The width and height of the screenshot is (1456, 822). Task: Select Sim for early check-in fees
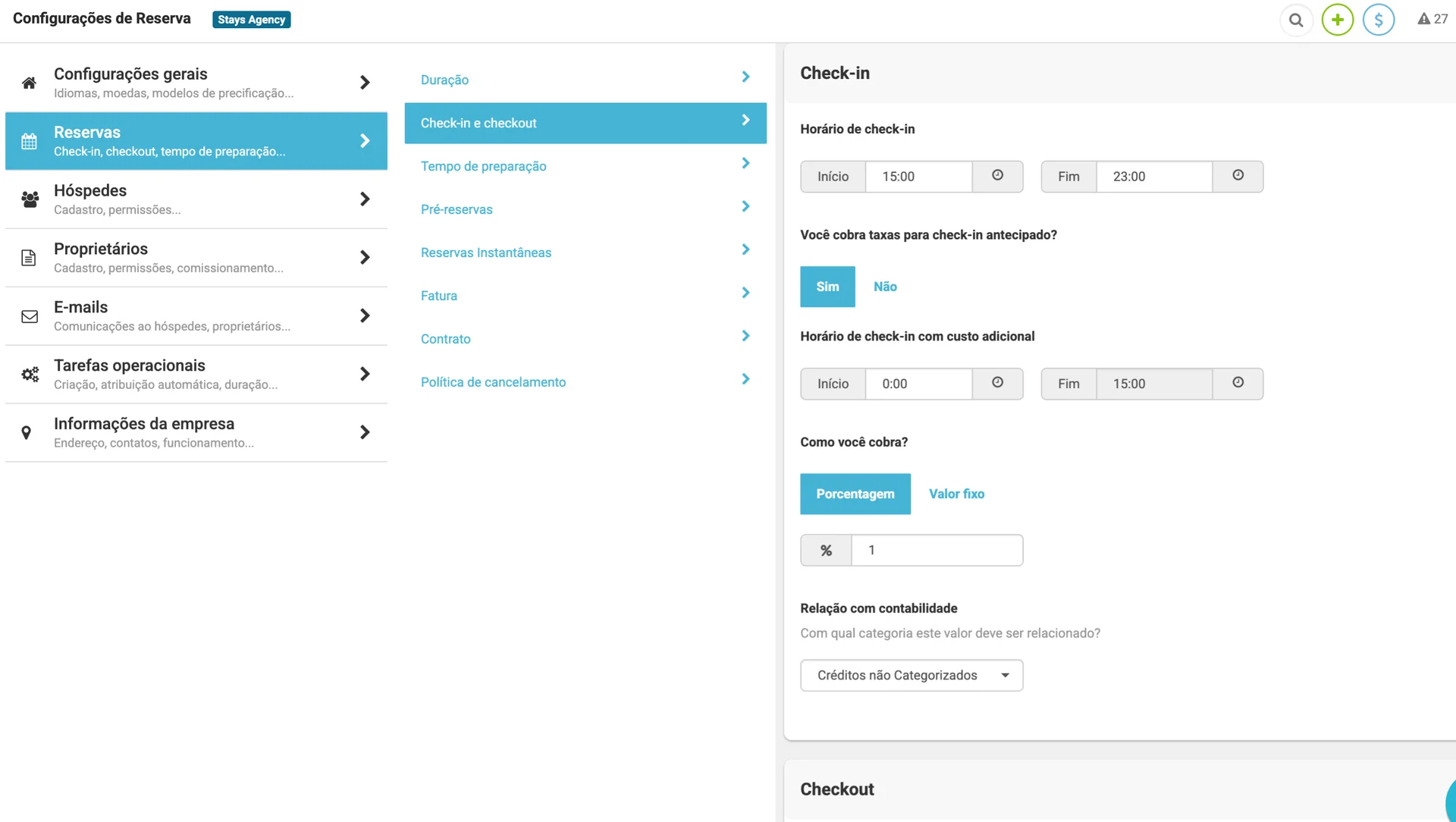tap(827, 287)
